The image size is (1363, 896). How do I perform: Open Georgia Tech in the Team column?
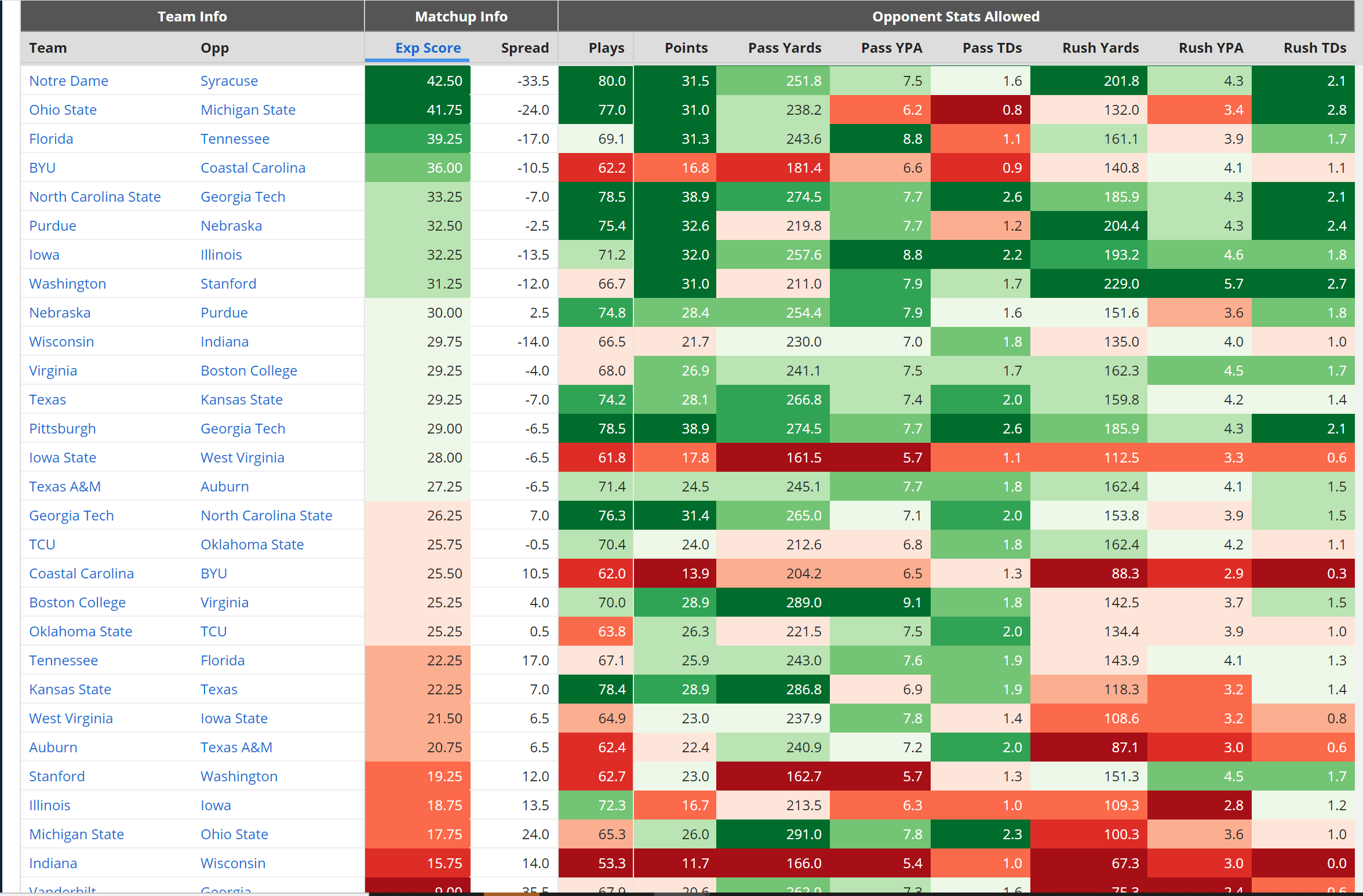tap(71, 515)
